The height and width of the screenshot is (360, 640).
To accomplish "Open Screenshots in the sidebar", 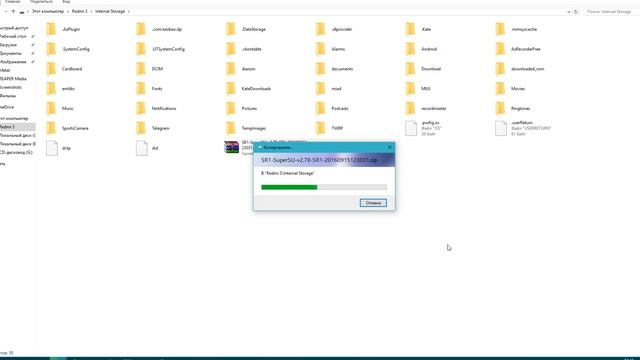I will 11,87.
